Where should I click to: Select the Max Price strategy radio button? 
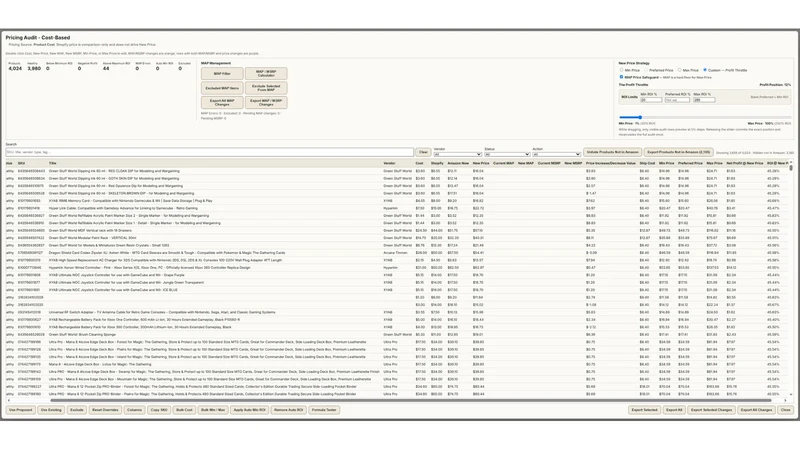tap(680, 70)
